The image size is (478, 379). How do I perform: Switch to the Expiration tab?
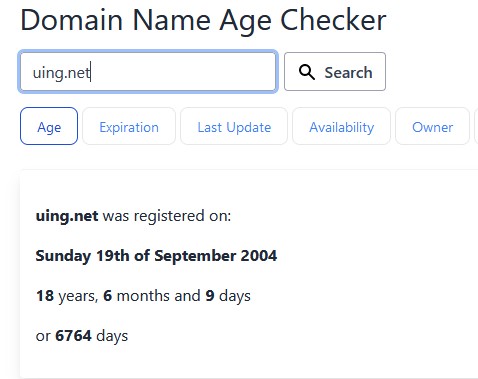point(129,126)
